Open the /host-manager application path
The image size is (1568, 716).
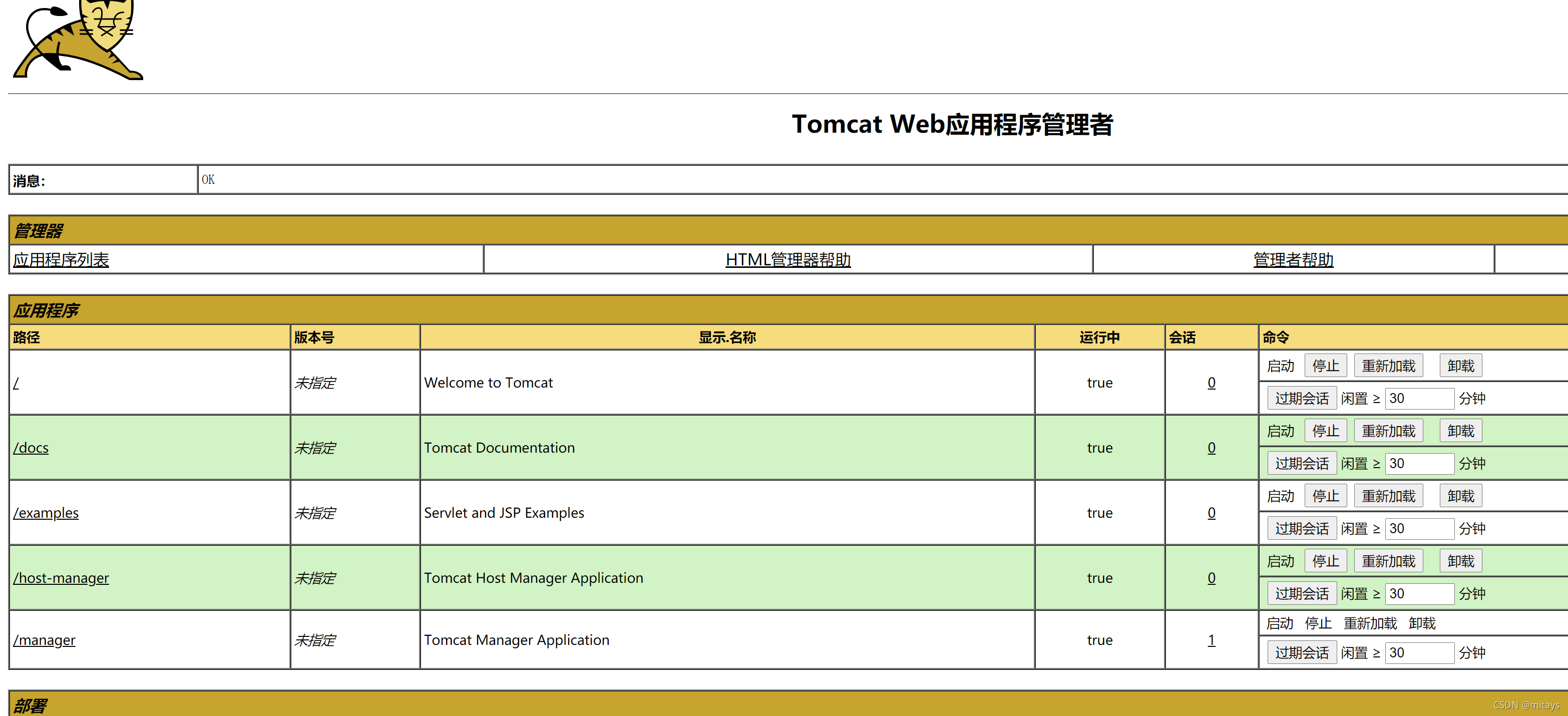(x=61, y=578)
